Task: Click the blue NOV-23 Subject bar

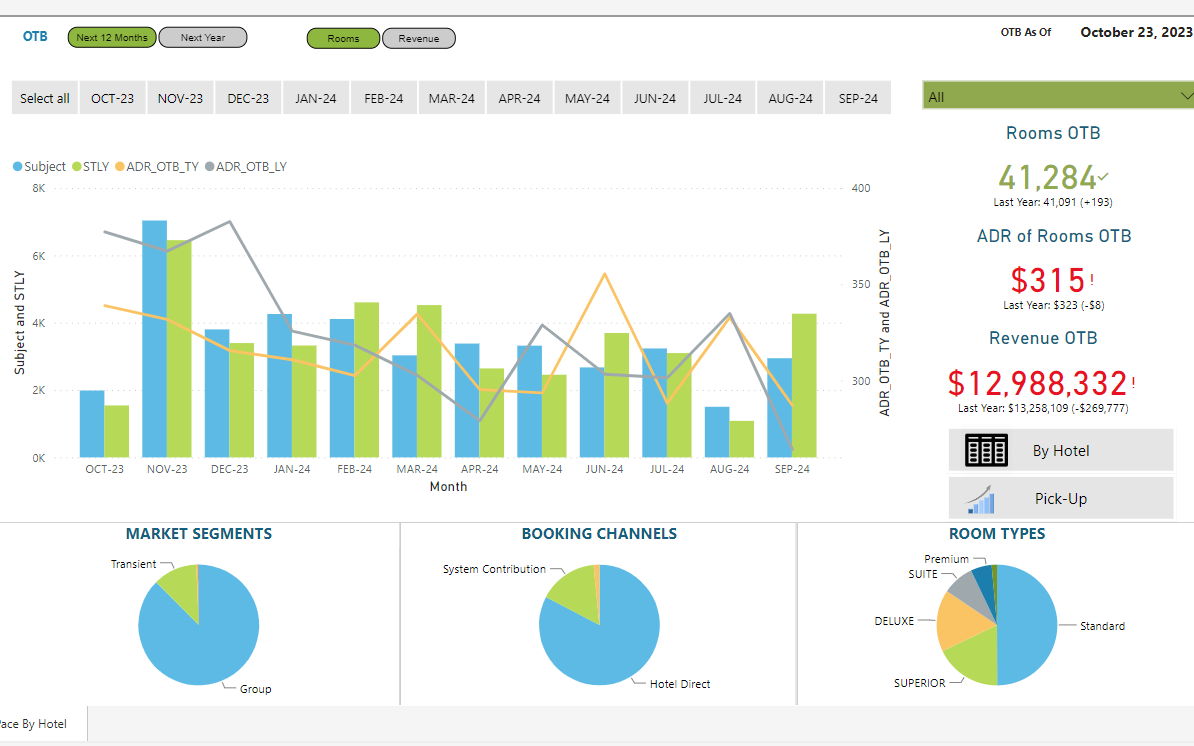Action: tap(155, 339)
